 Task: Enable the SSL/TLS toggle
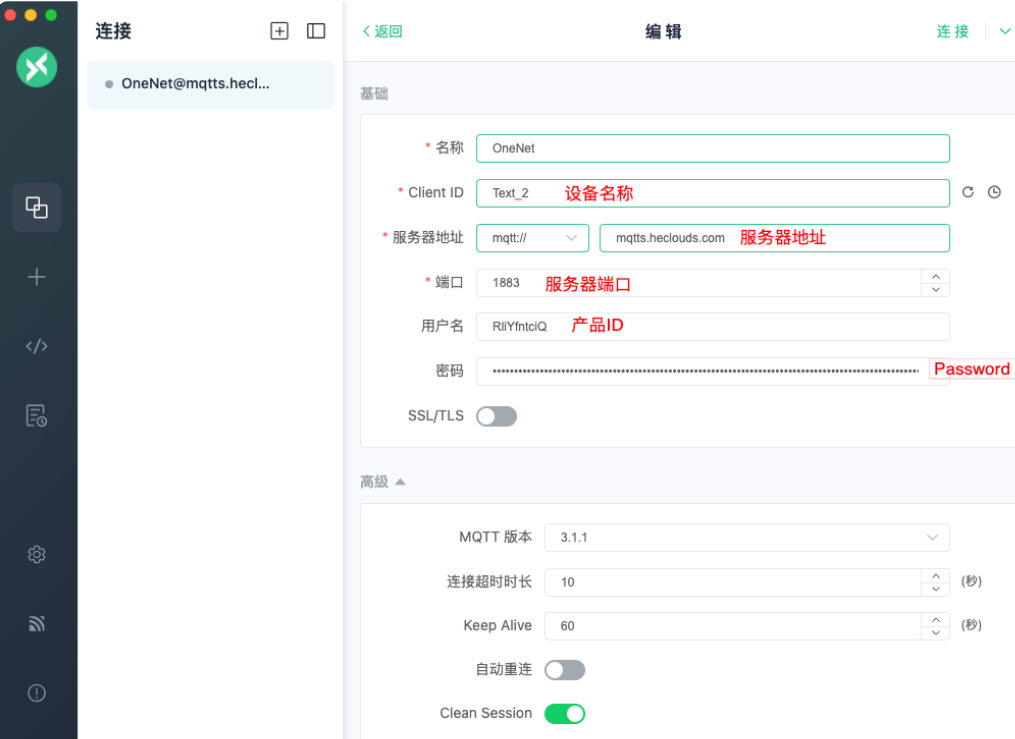[x=496, y=416]
